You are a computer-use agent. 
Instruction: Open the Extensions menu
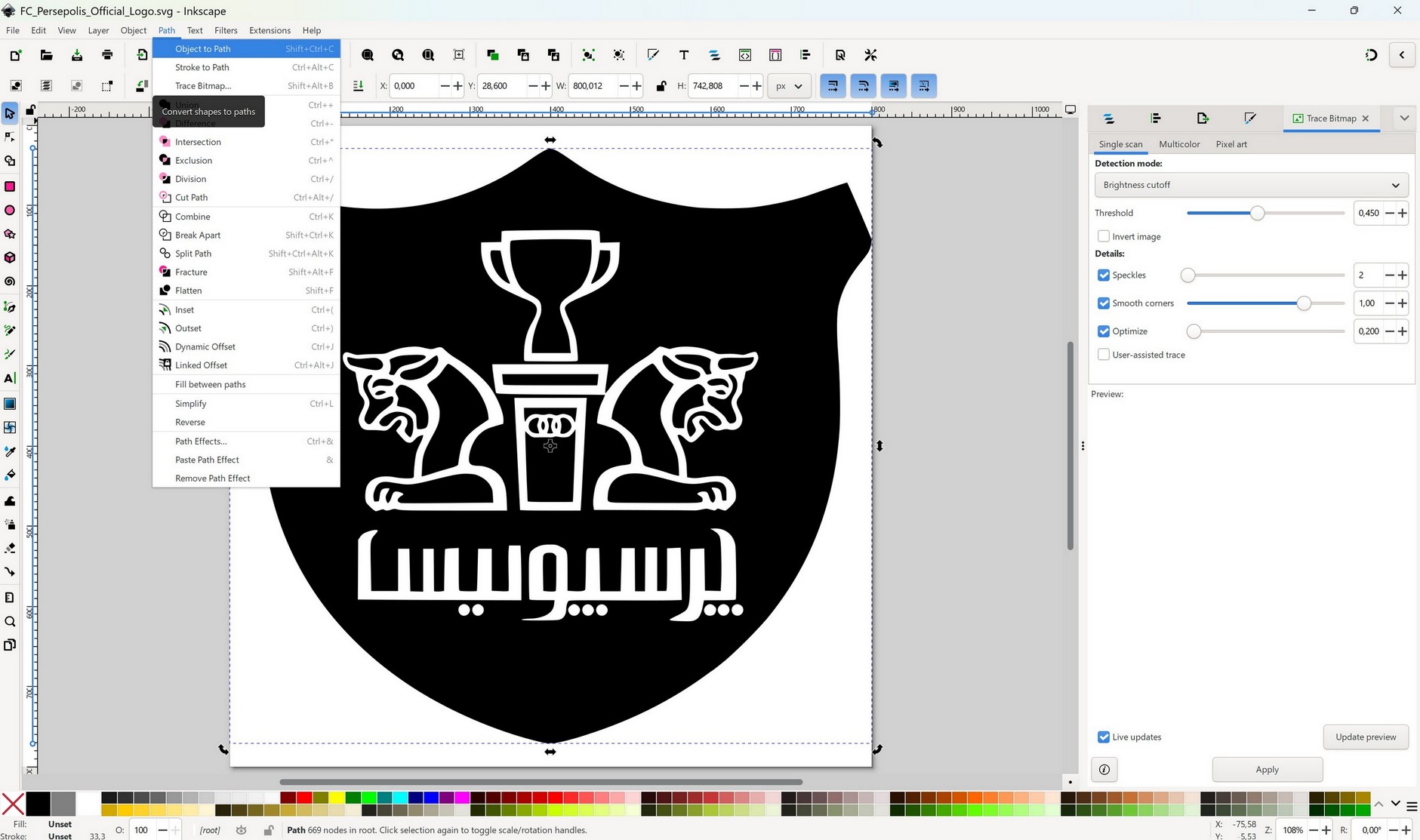point(270,30)
